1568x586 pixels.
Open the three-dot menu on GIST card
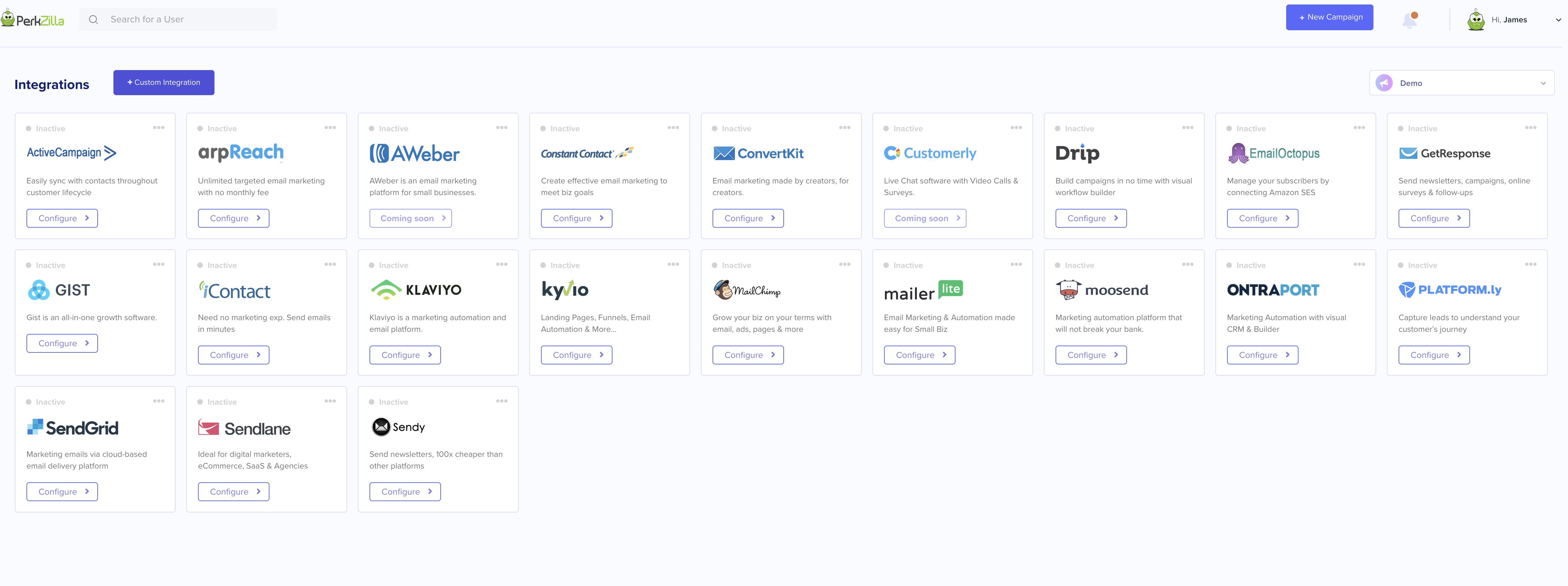[159, 264]
